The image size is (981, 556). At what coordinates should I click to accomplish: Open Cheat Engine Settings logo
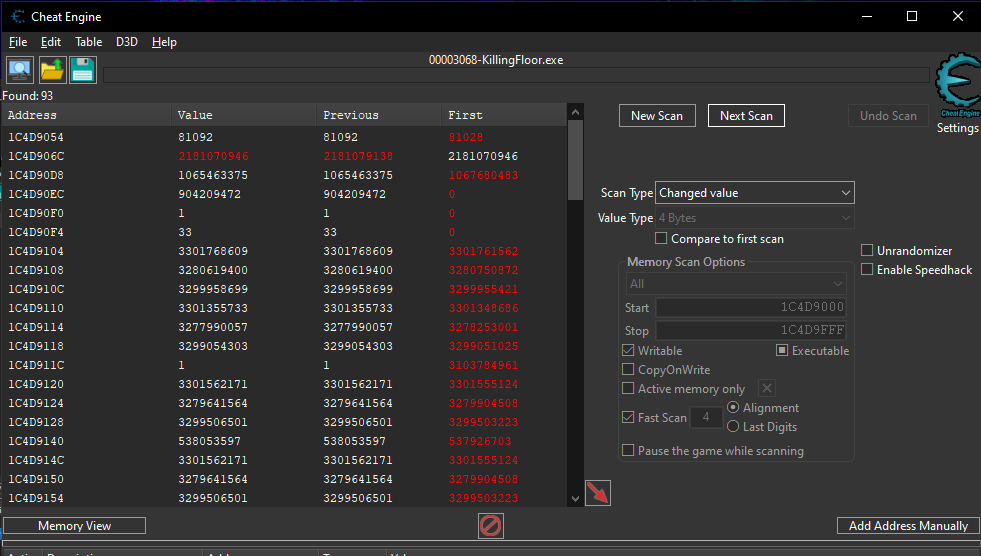click(956, 84)
